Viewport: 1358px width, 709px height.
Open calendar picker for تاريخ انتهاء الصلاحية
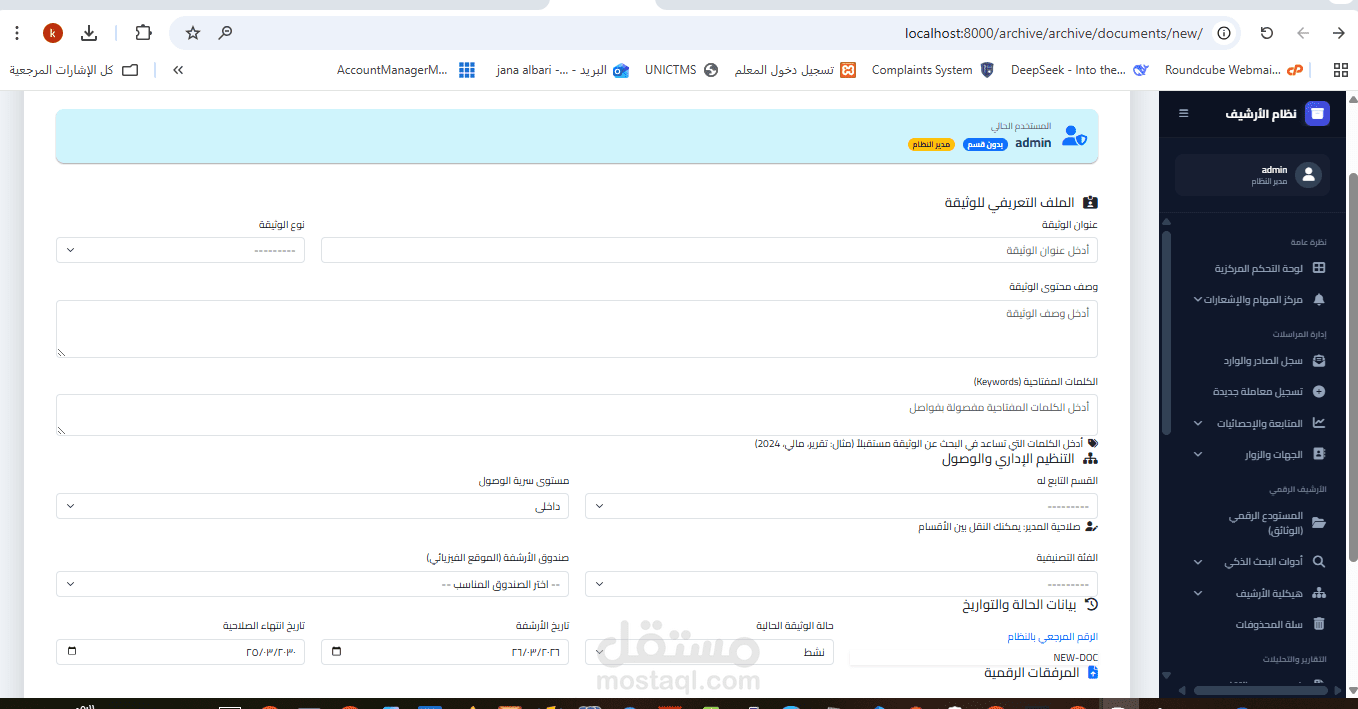coord(72,652)
